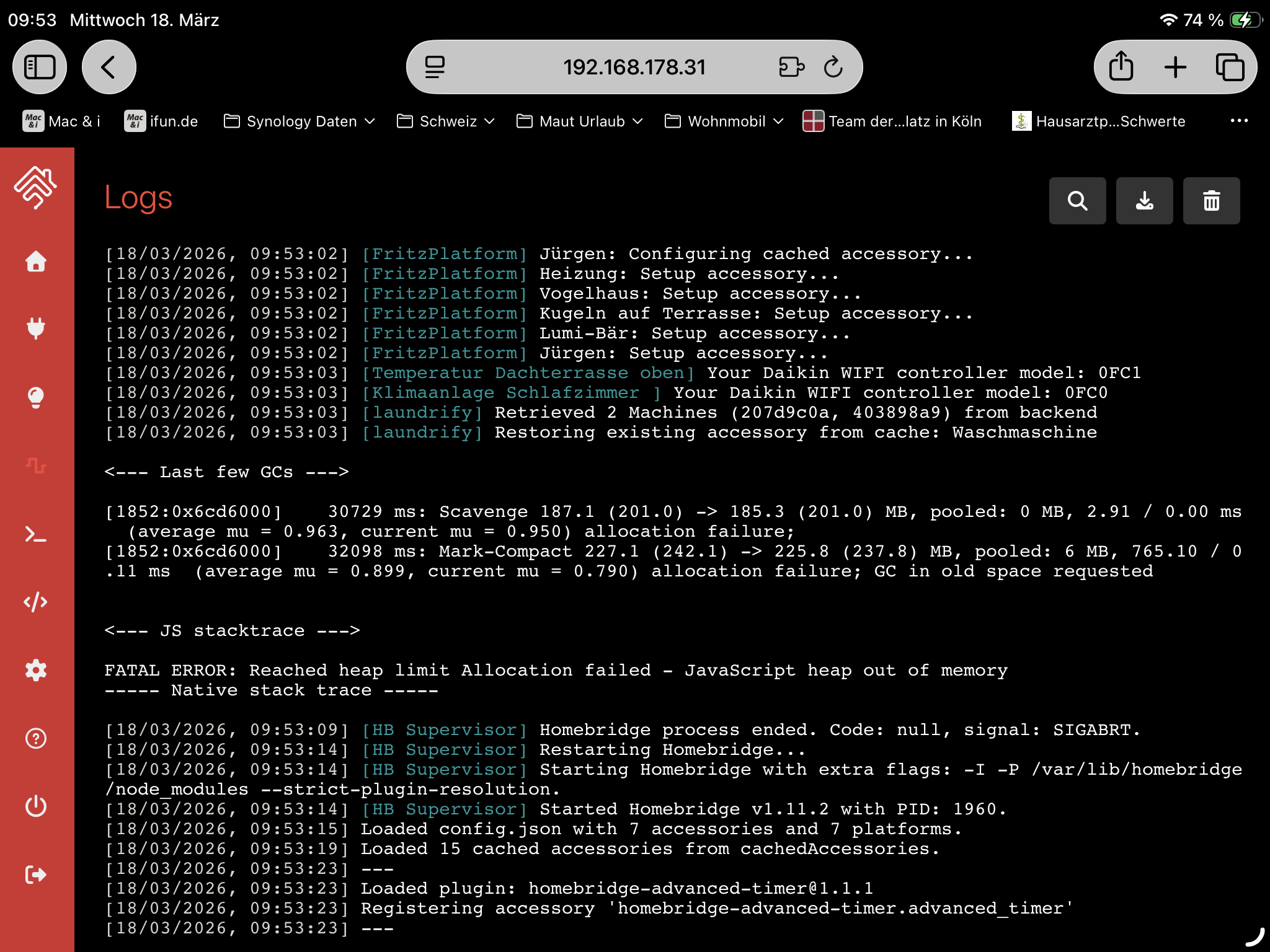Viewport: 1270px width, 952px height.
Task: Click the Homebridge logo icon in the sidebar
Action: [x=36, y=187]
